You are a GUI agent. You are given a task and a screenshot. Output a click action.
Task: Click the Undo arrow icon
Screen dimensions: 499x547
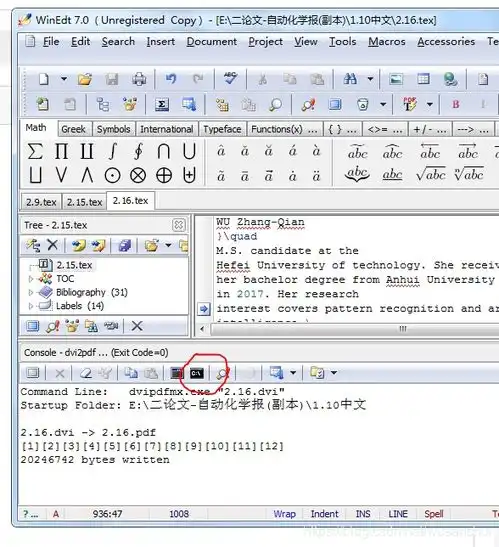[x=171, y=79]
